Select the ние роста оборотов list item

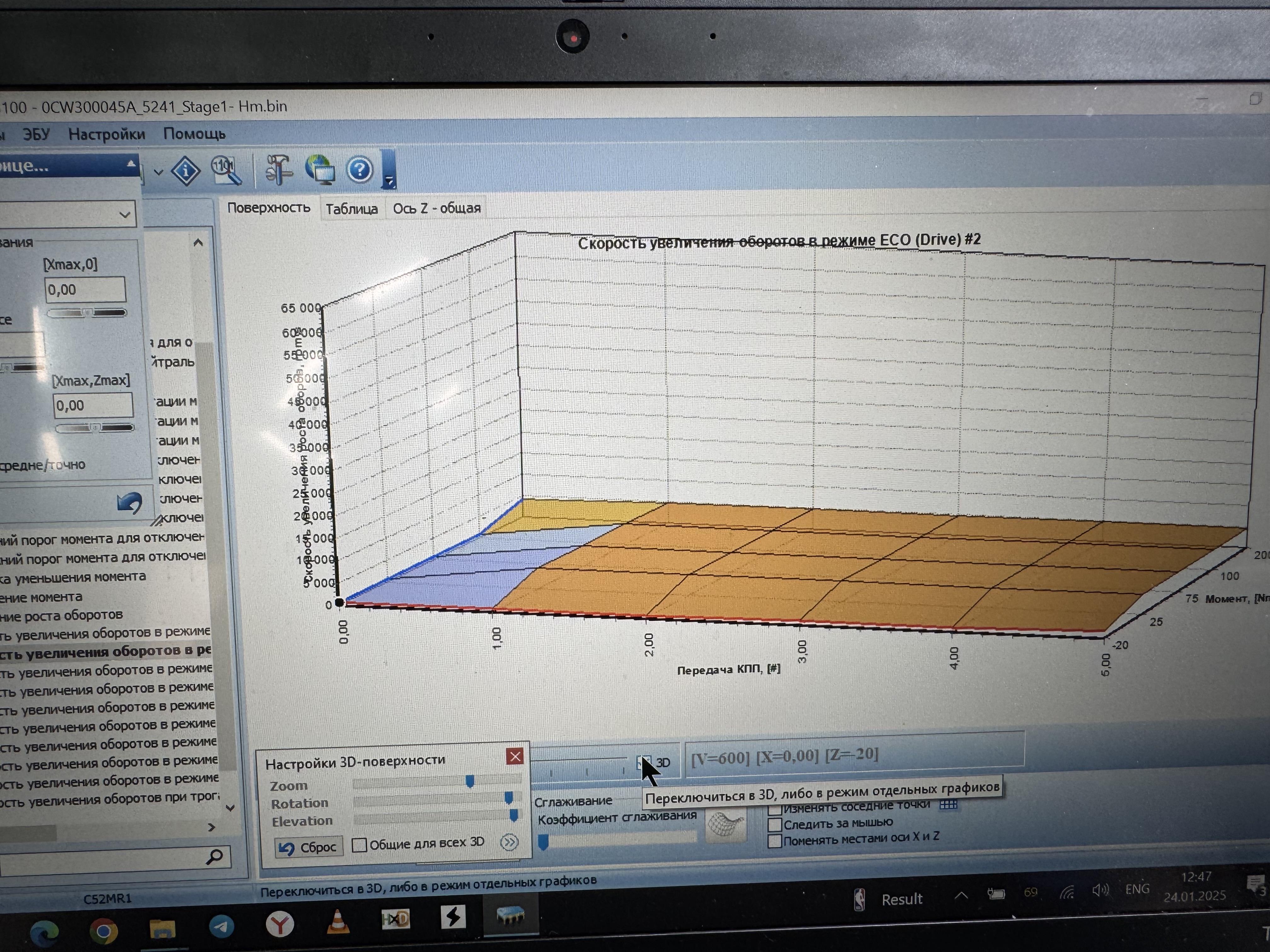(x=61, y=615)
